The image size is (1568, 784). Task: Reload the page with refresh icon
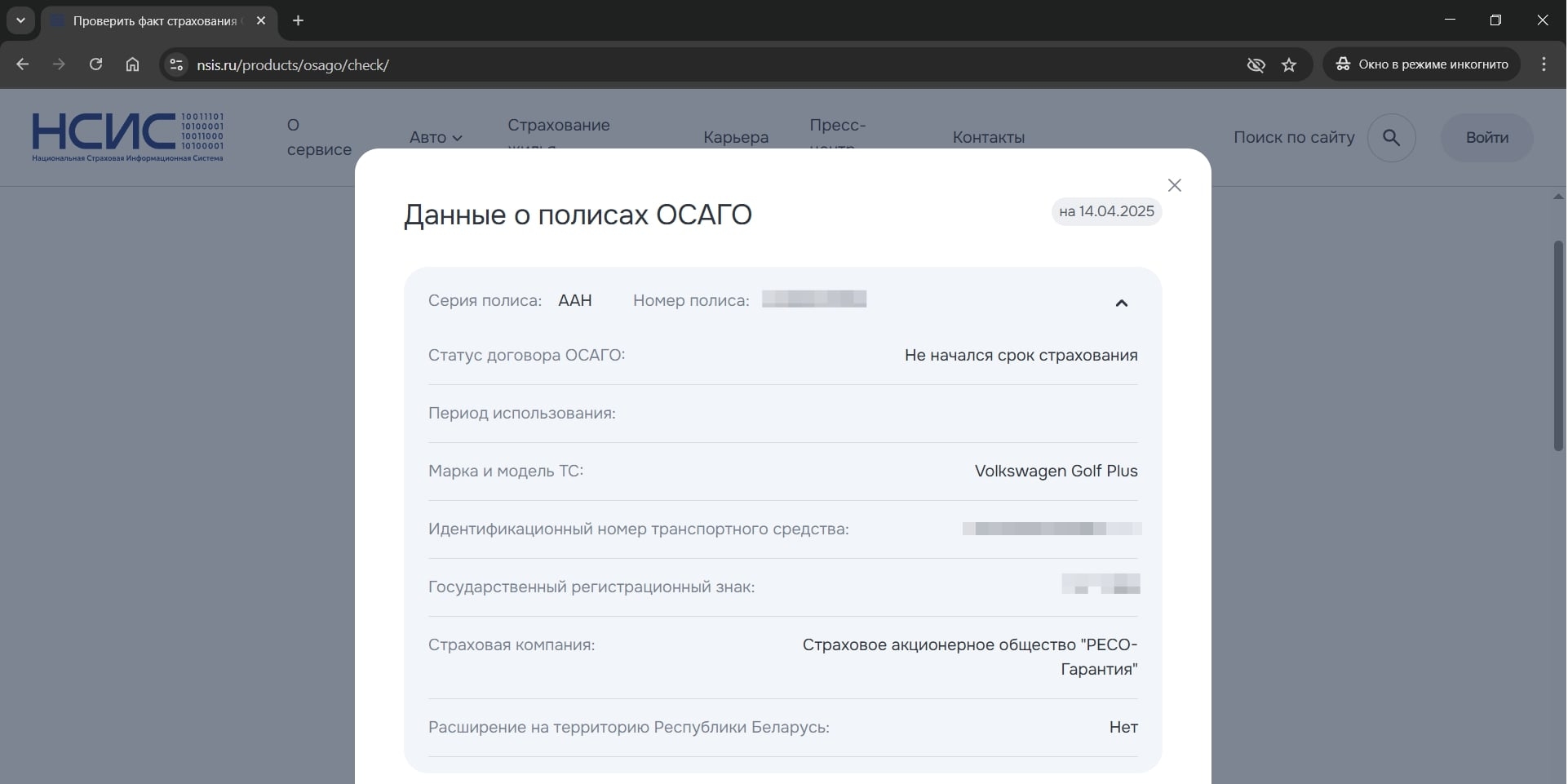(x=95, y=64)
